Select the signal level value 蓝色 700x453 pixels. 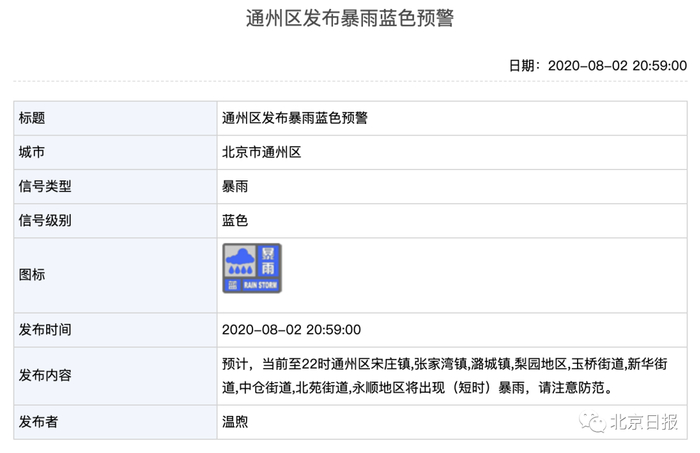coord(235,220)
